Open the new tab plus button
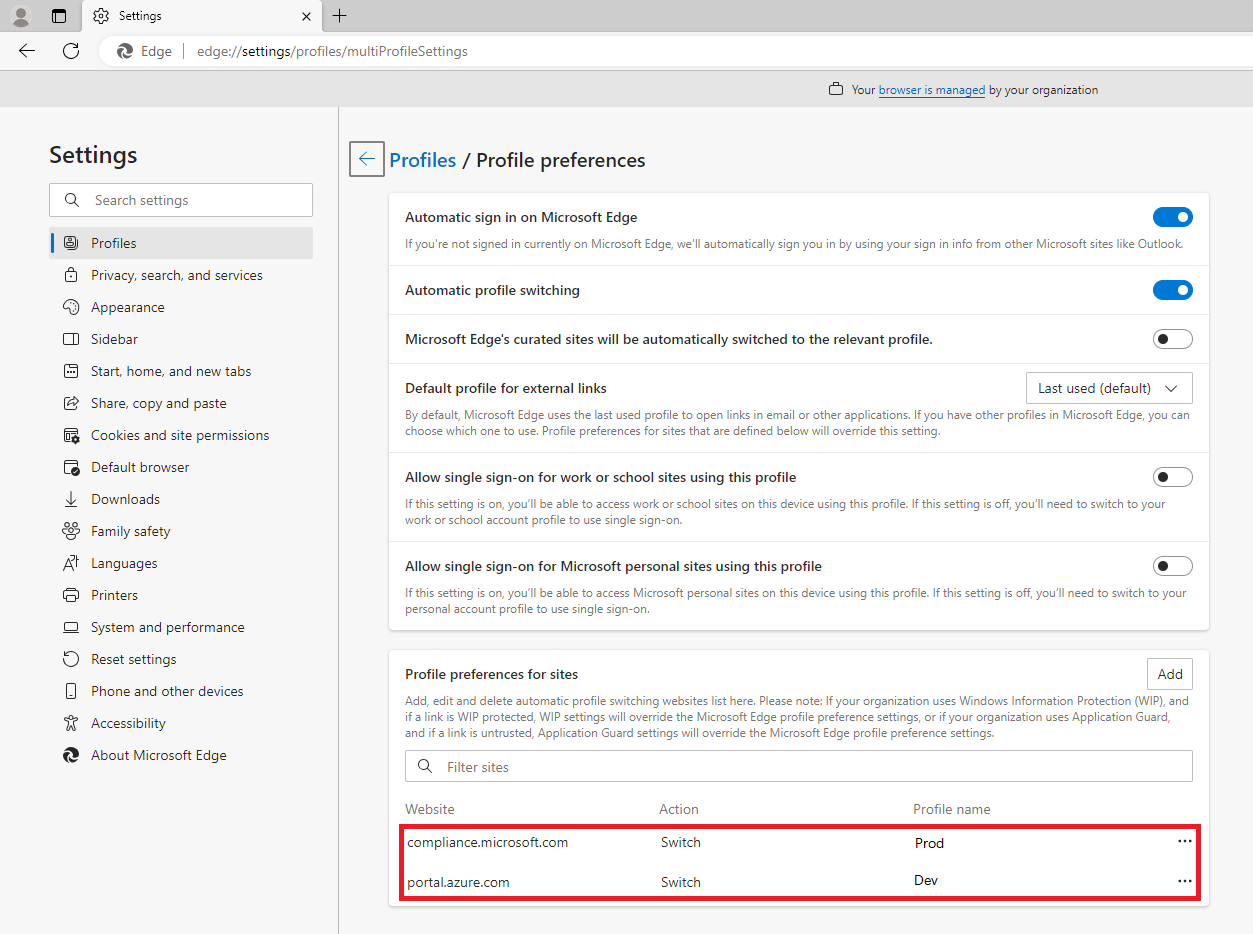This screenshot has height=934, width=1253. (340, 16)
